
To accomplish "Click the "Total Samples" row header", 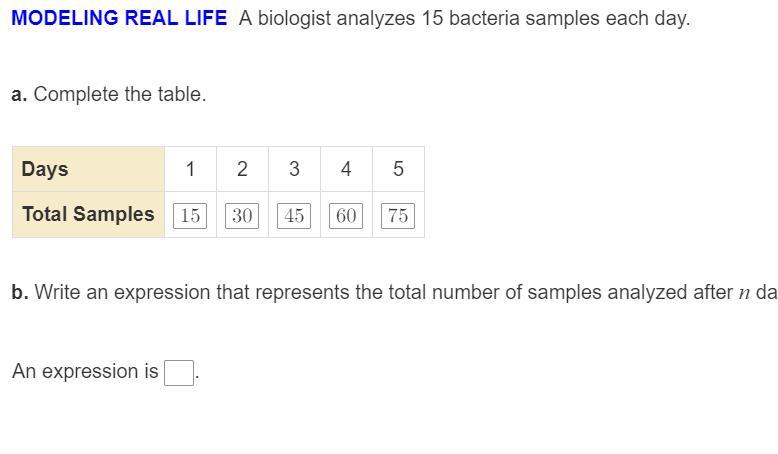I will click(x=88, y=215).
